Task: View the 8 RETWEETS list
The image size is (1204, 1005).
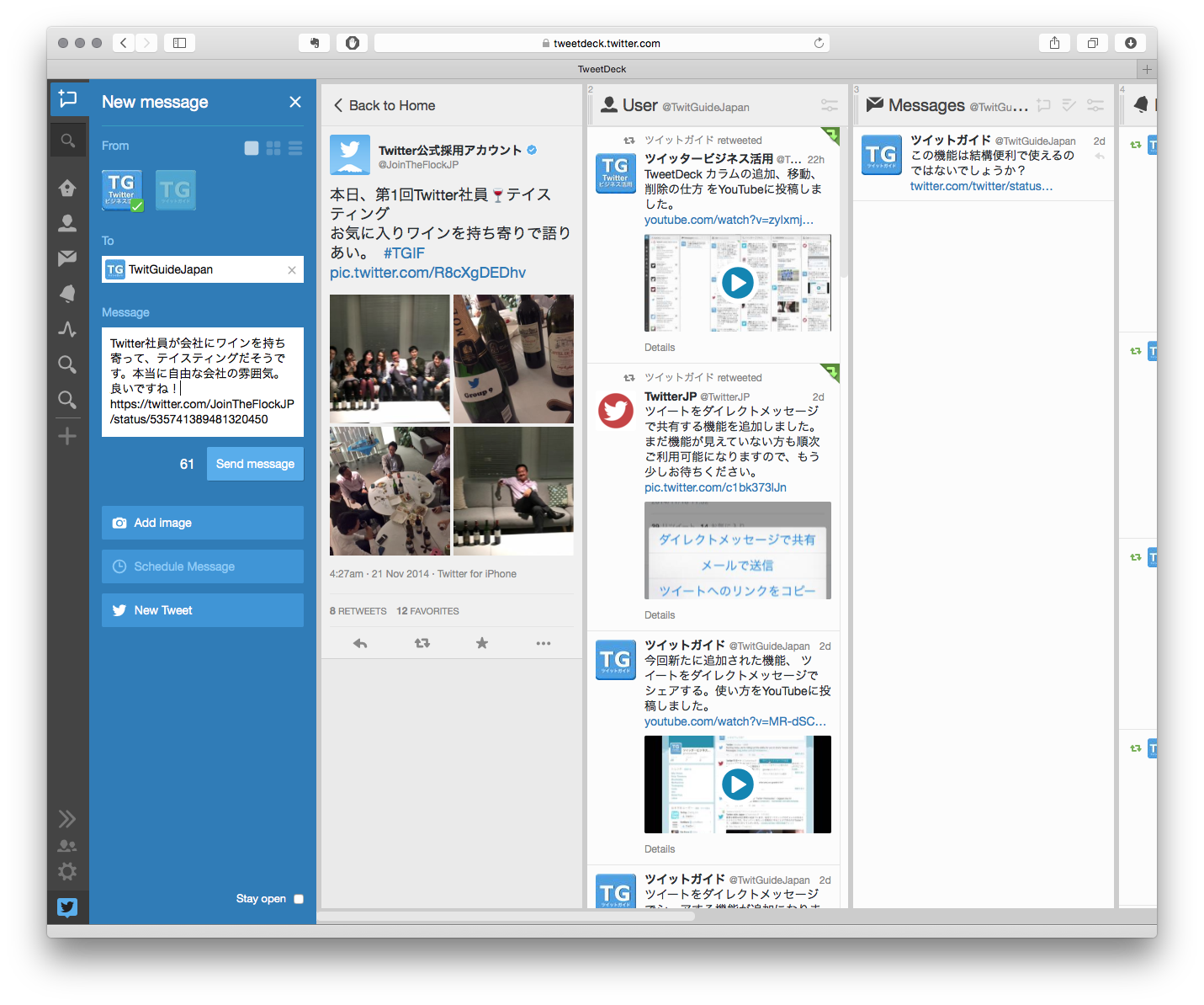Action: pyautogui.click(x=358, y=611)
